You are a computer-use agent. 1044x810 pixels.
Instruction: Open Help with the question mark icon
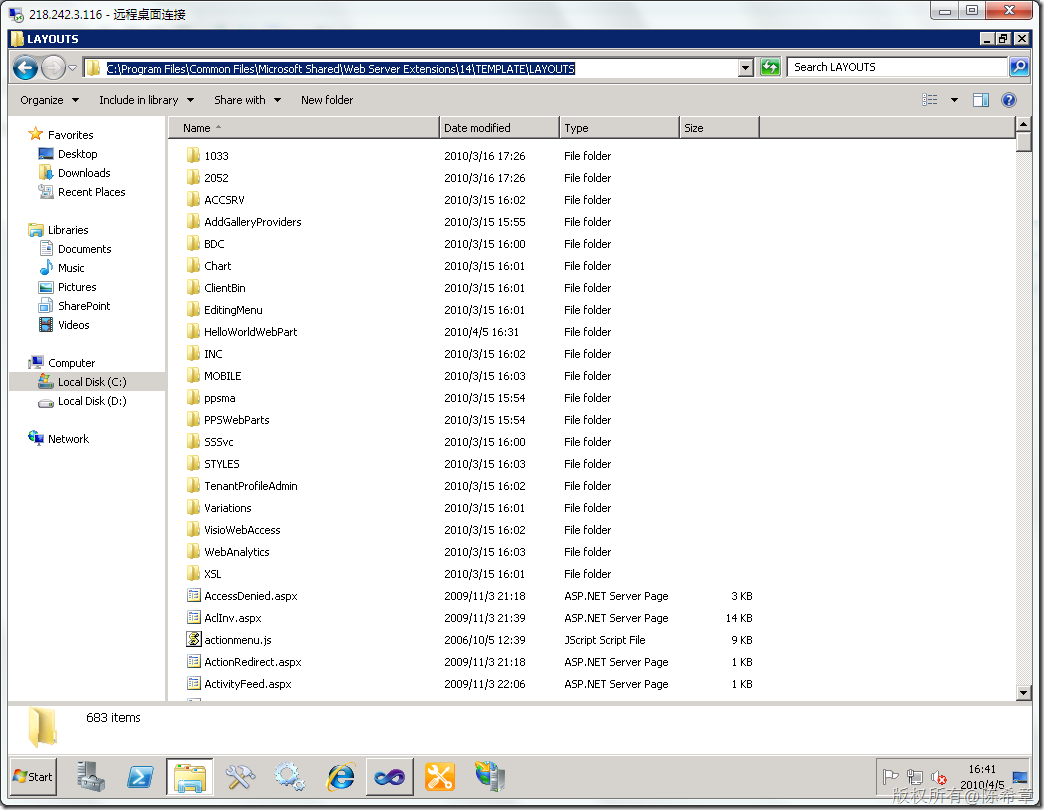pos(1009,100)
